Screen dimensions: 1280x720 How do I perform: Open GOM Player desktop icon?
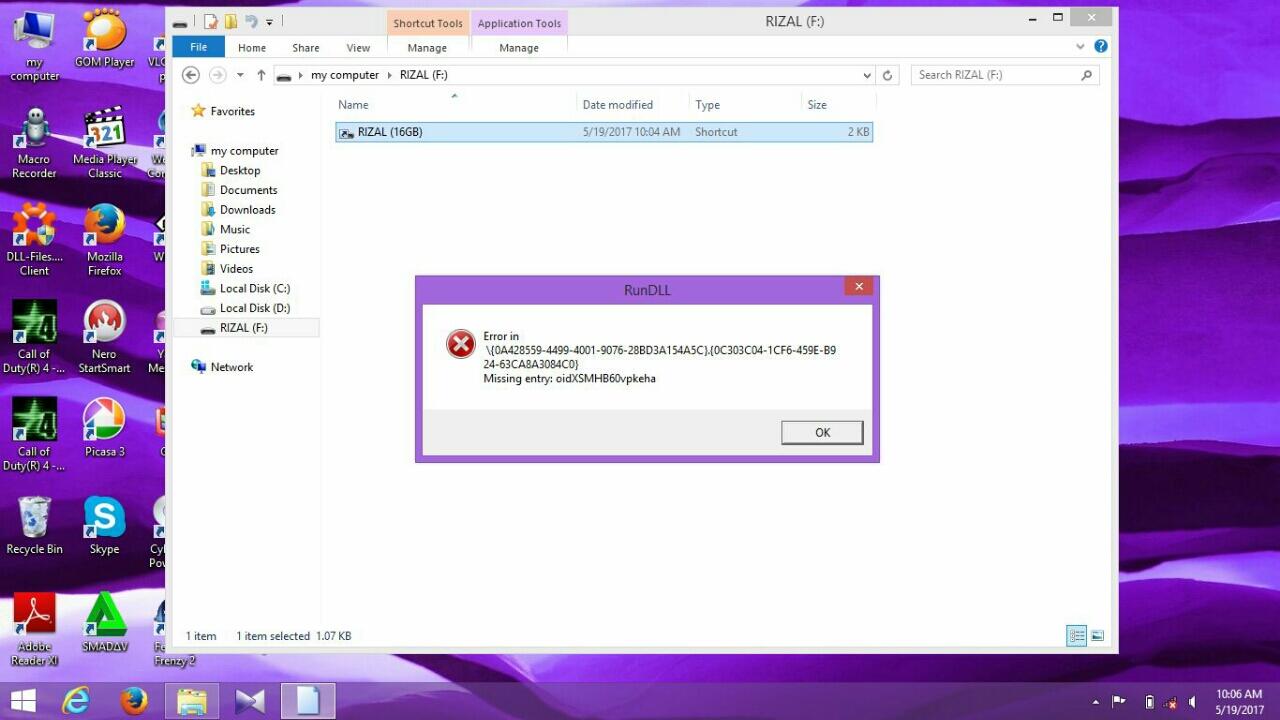pos(104,40)
